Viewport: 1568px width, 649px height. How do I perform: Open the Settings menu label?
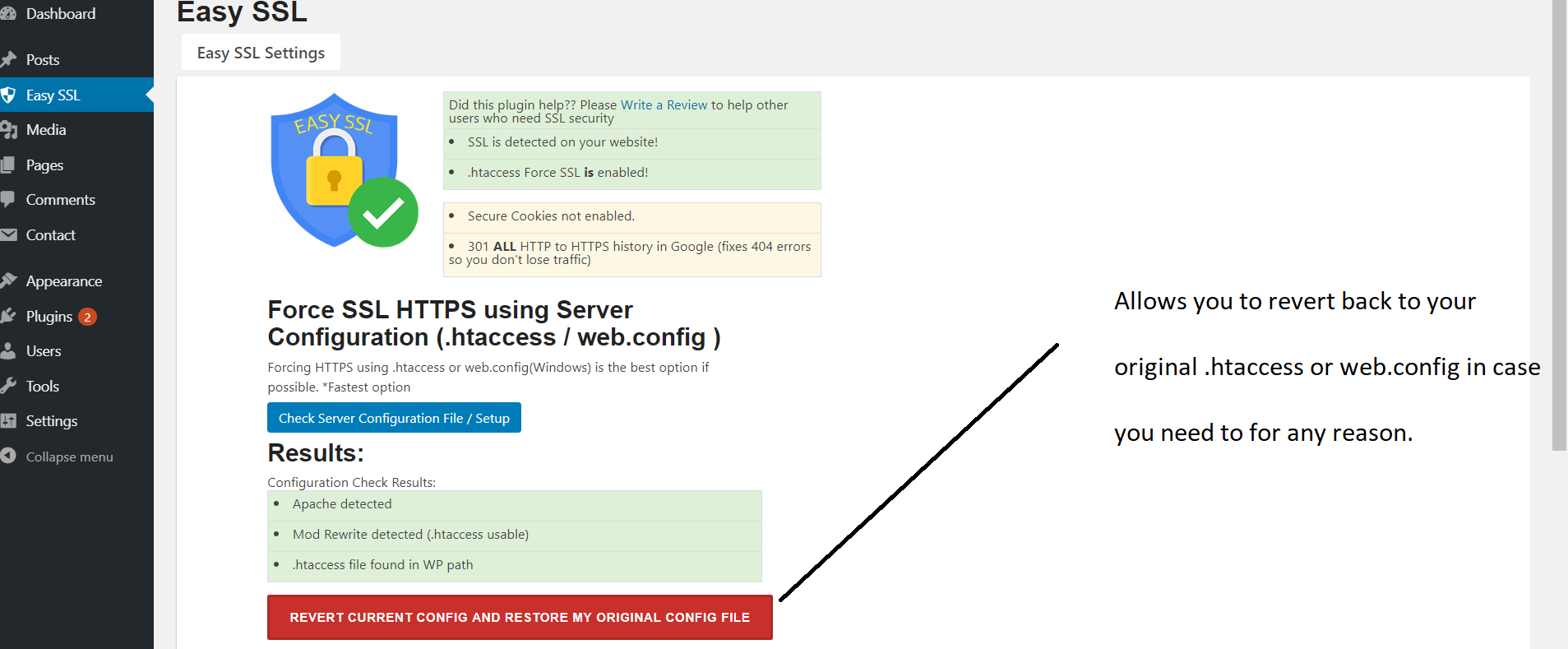click(x=52, y=421)
